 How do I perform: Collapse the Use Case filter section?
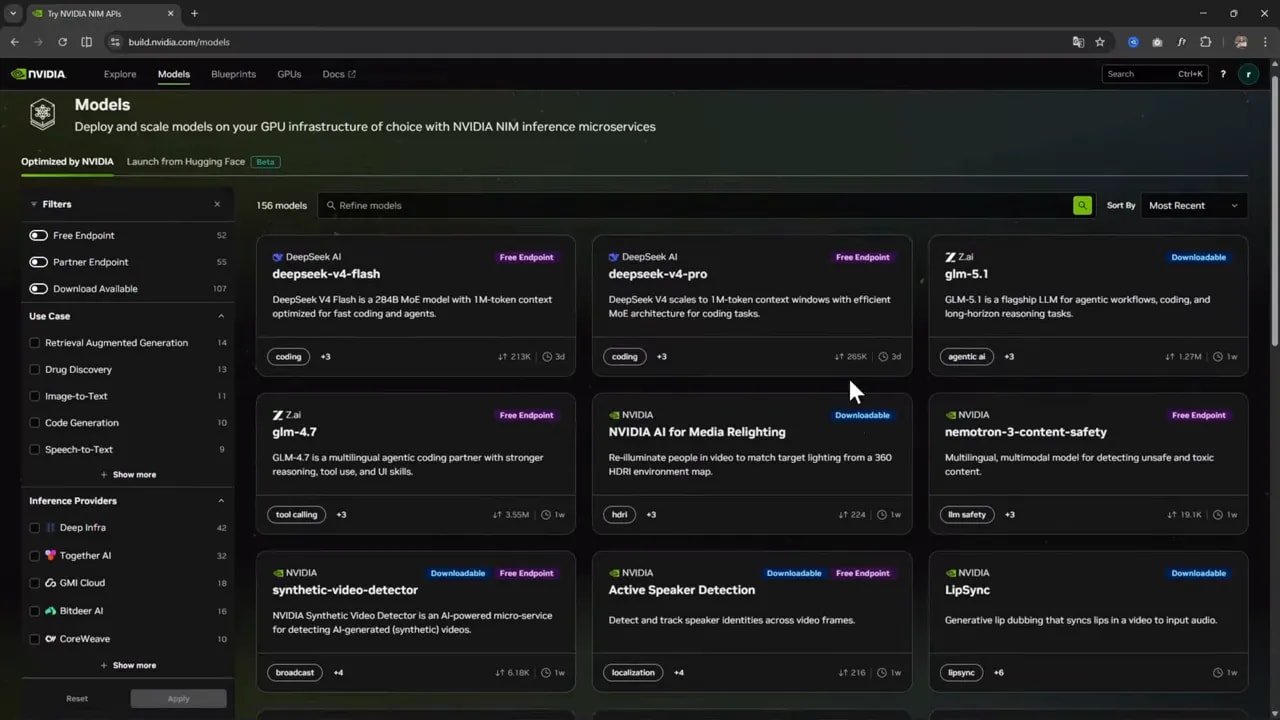221,316
